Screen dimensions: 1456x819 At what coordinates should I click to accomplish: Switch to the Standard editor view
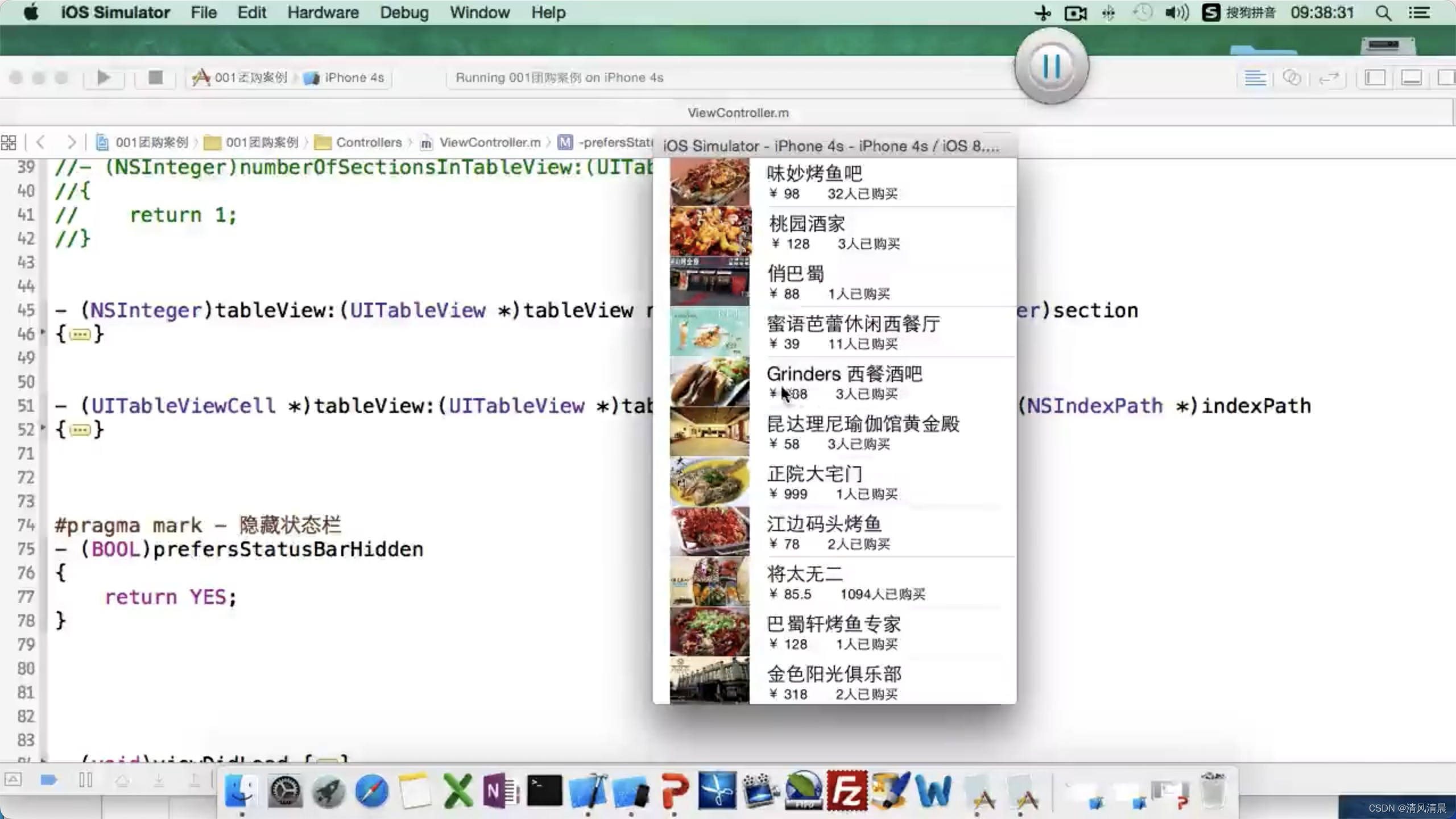tap(1255, 78)
